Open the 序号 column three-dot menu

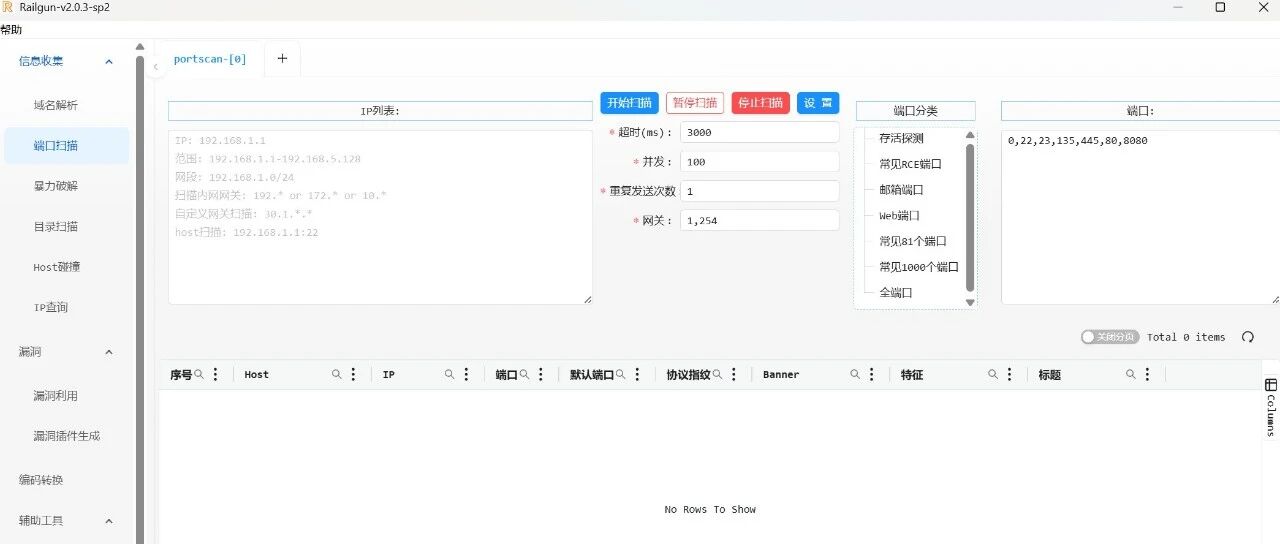click(x=215, y=374)
